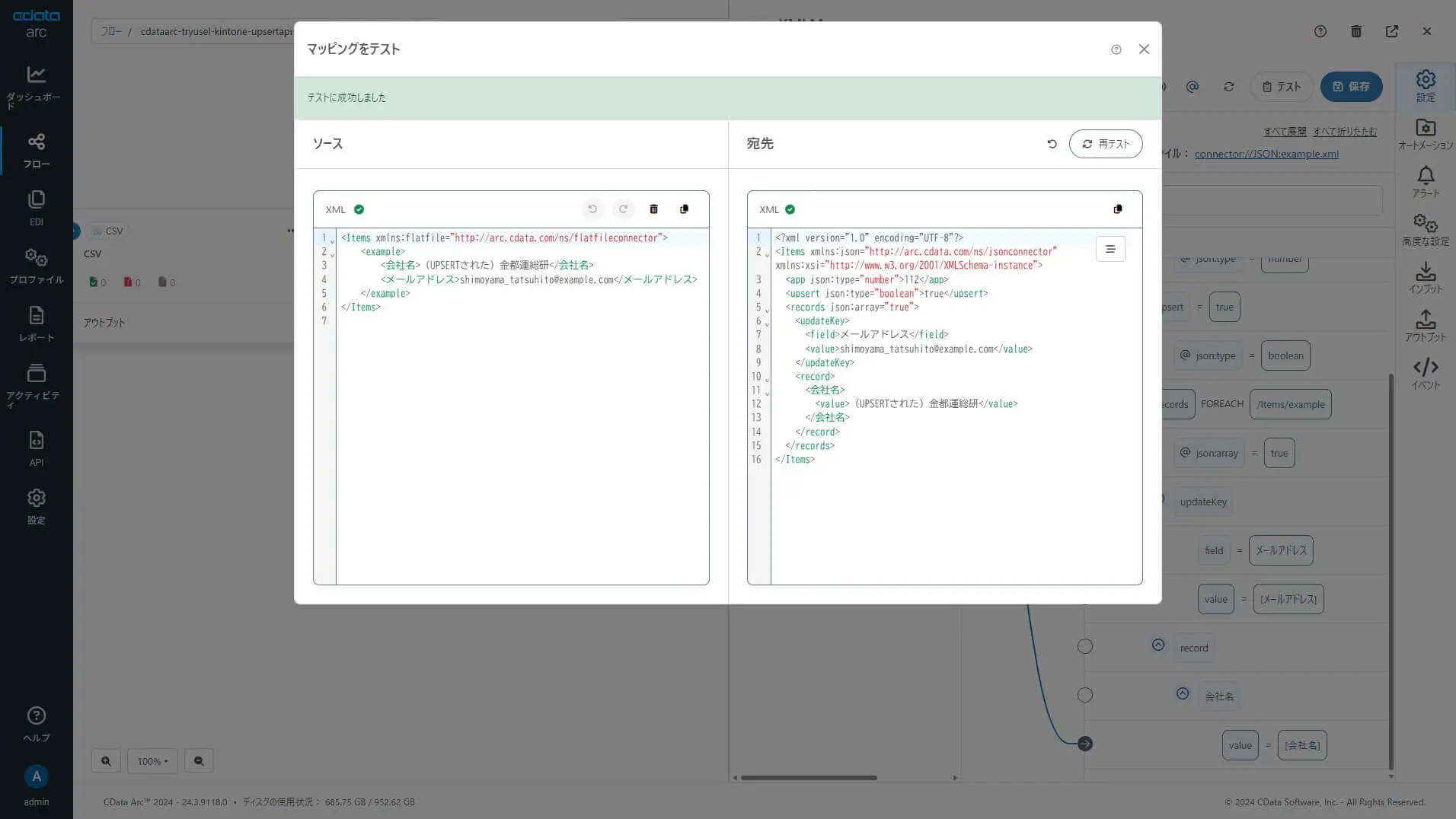
Task: Open Reports (レポート) in sidebar
Action: click(36, 323)
